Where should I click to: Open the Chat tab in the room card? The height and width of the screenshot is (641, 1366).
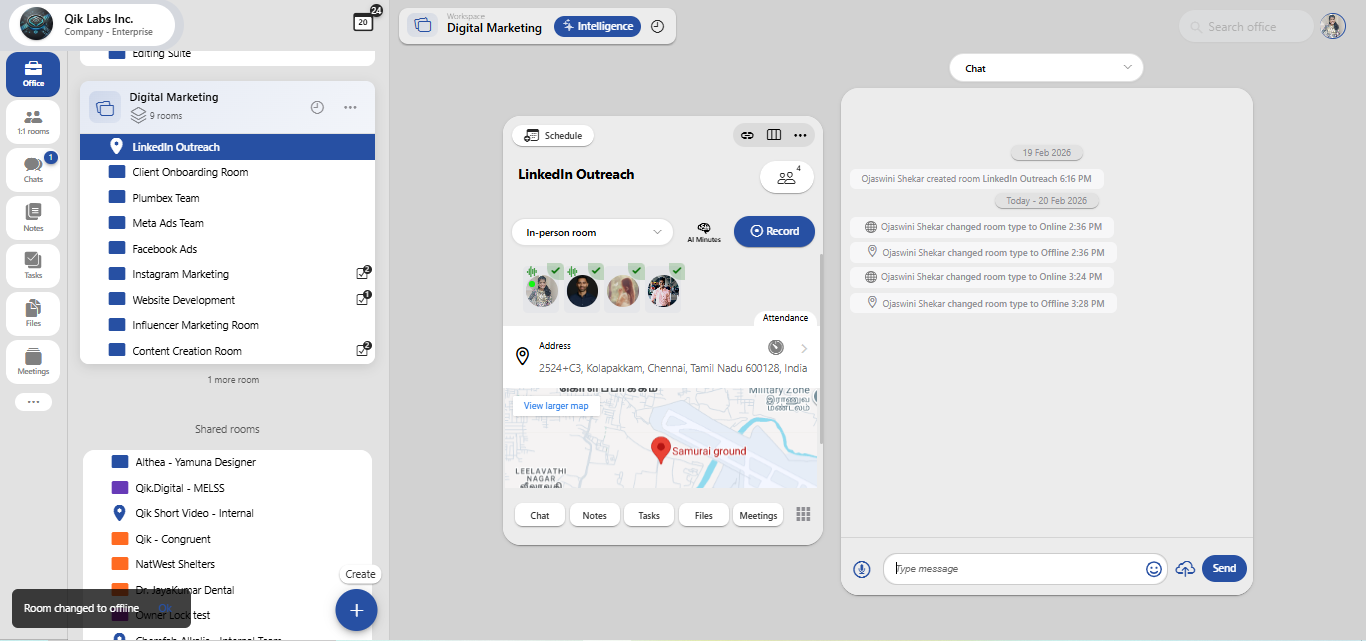click(x=540, y=515)
